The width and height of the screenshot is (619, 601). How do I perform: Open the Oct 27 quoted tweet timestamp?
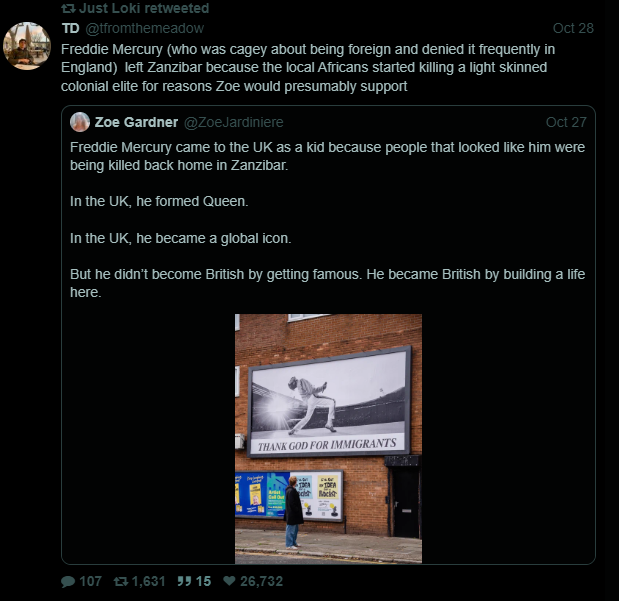coord(566,122)
